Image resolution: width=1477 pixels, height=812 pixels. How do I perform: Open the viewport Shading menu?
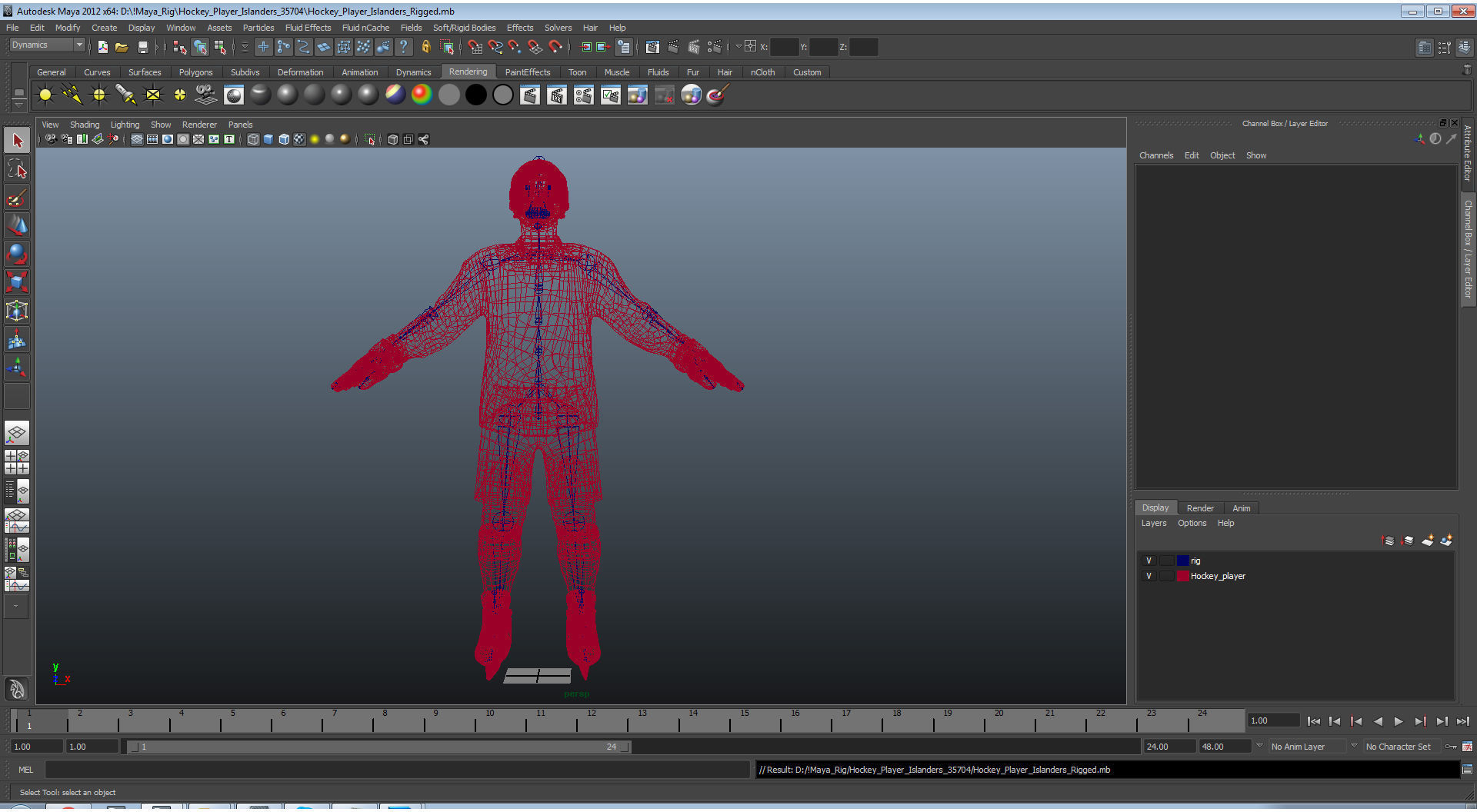(85, 125)
